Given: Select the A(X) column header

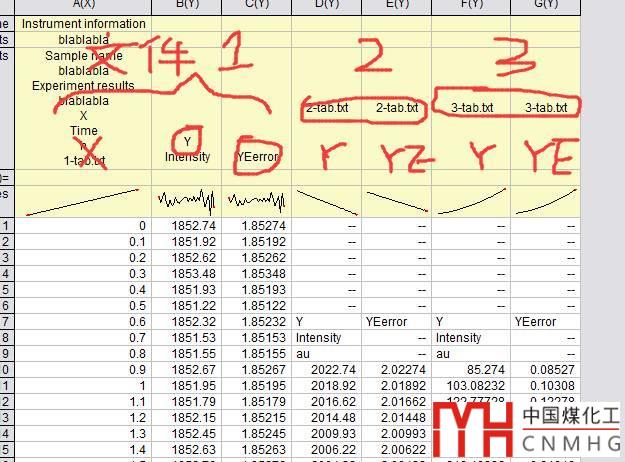Looking at the screenshot, I should (83, 5).
